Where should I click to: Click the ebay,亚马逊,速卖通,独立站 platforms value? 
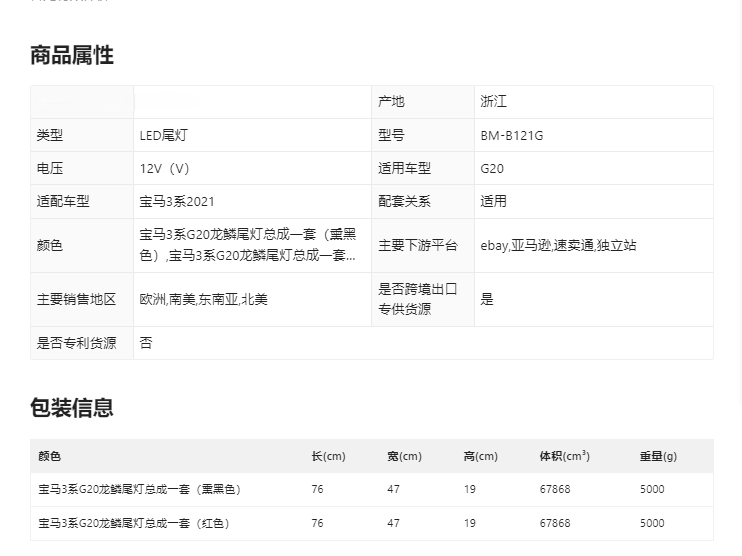point(558,245)
